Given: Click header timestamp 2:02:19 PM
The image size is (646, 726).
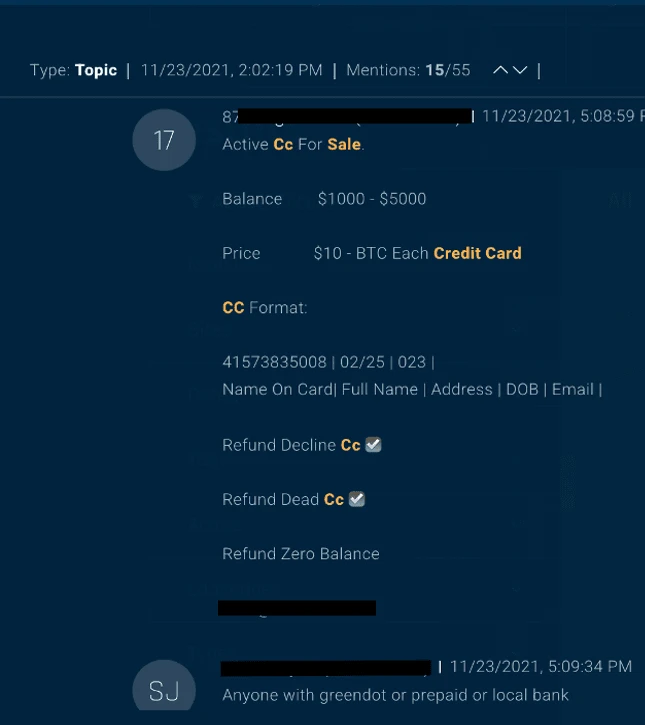Looking at the screenshot, I should coord(232,70).
